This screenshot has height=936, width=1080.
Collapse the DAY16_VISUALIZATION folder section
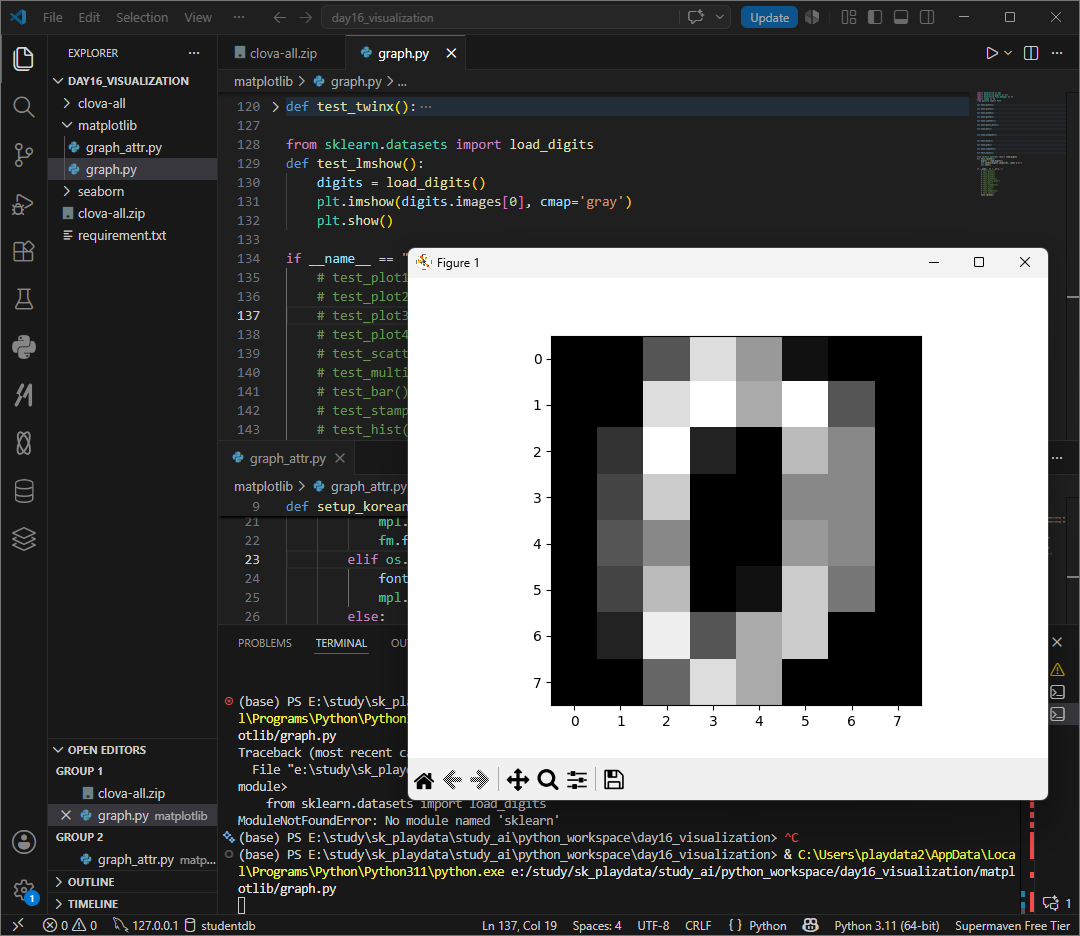pyautogui.click(x=59, y=81)
